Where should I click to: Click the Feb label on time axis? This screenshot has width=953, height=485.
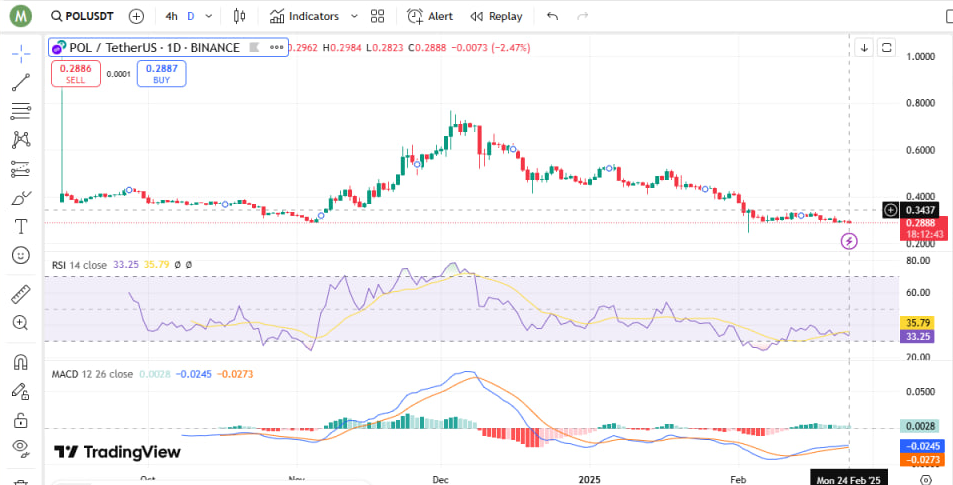pos(737,480)
